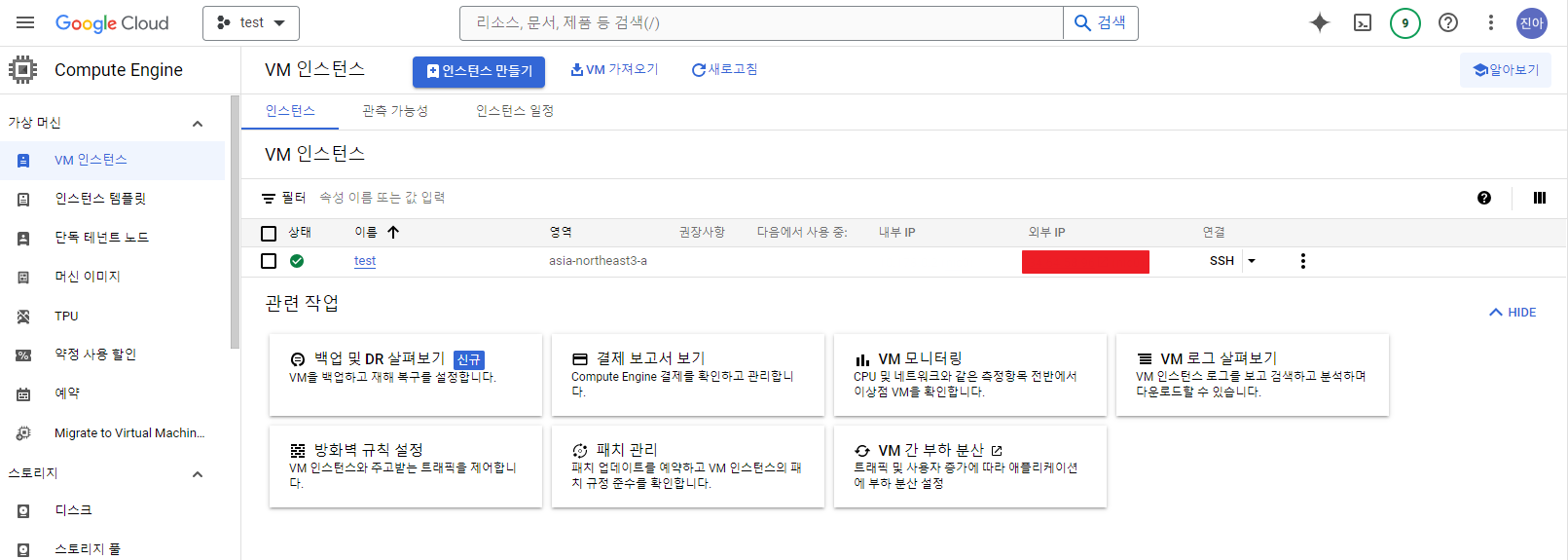Collapse the 스토리지 sidebar section

[198, 474]
